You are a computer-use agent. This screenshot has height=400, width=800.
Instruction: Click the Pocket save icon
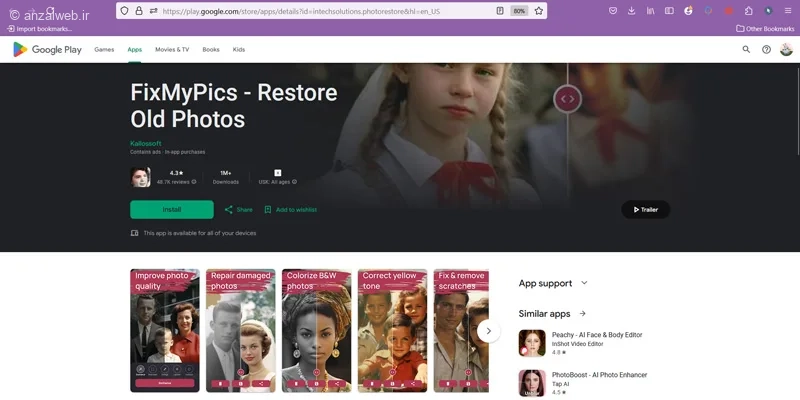[613, 11]
